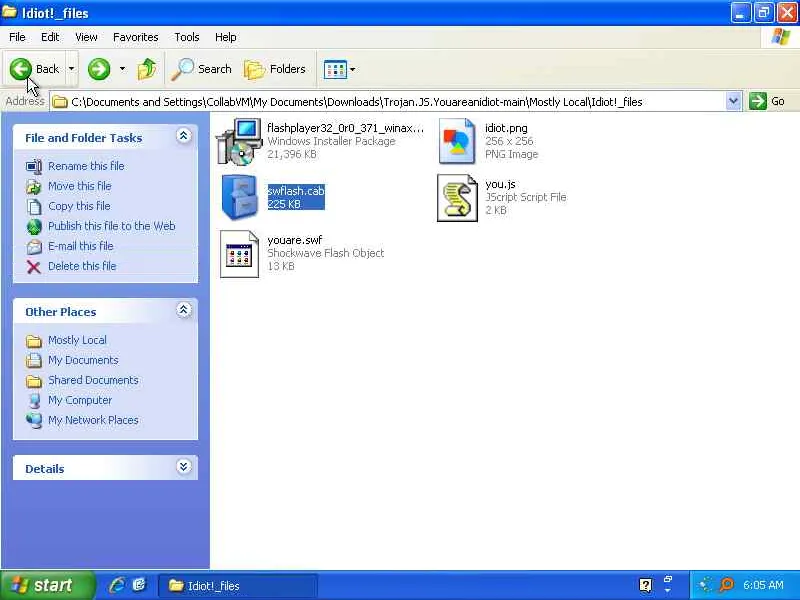Click Delete this file
This screenshot has width=800, height=600.
[x=82, y=266]
